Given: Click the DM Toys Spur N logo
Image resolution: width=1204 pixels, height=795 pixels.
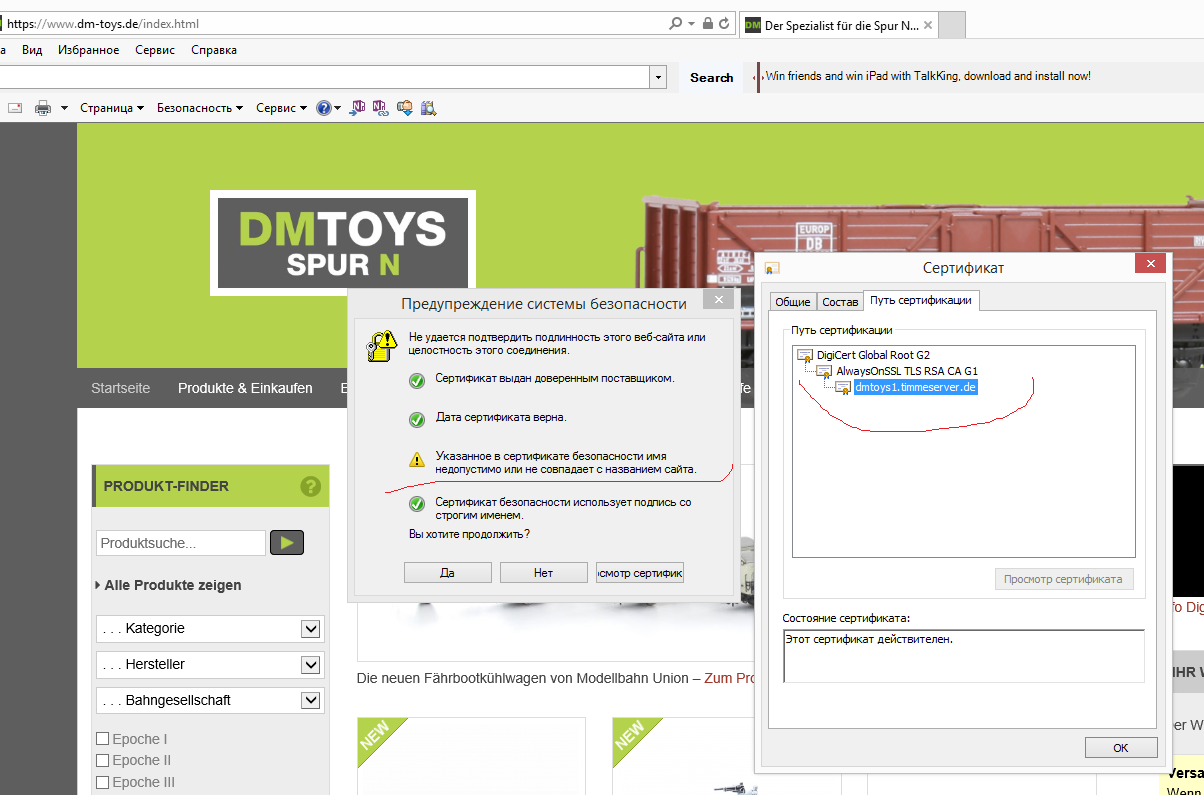Looking at the screenshot, I should click(343, 243).
